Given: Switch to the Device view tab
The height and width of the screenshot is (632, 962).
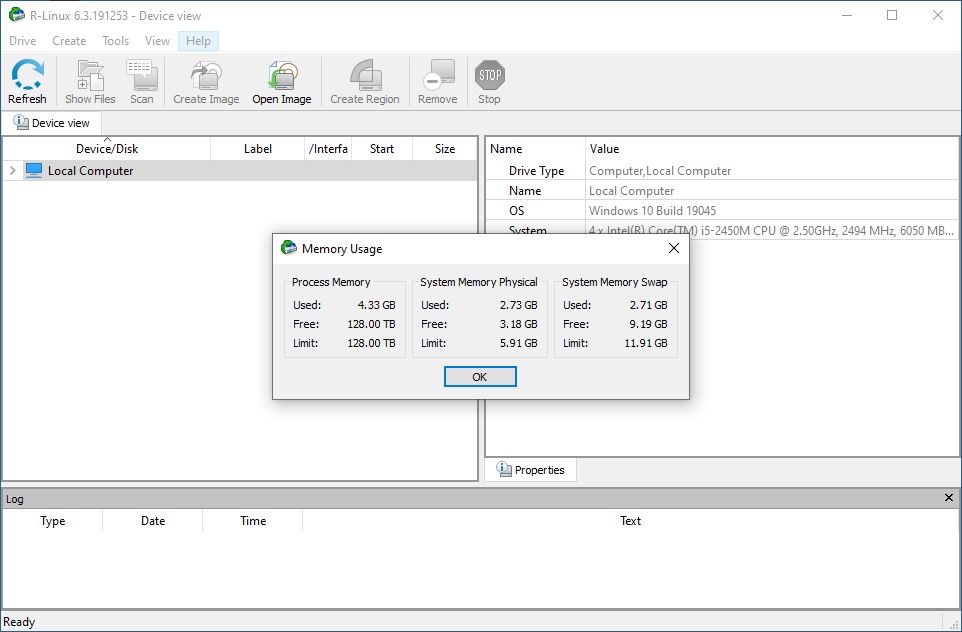Looking at the screenshot, I should (x=52, y=123).
